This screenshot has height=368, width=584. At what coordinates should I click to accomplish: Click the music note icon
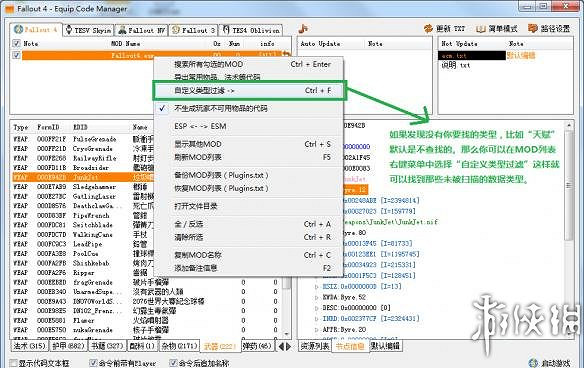303,28
